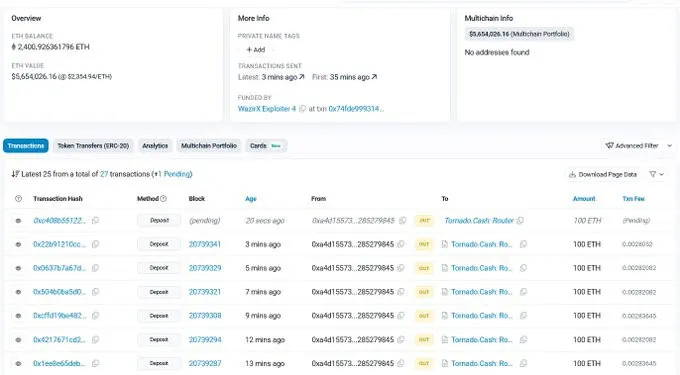Click Download Page Data button
The image size is (680, 375).
coord(603,174)
